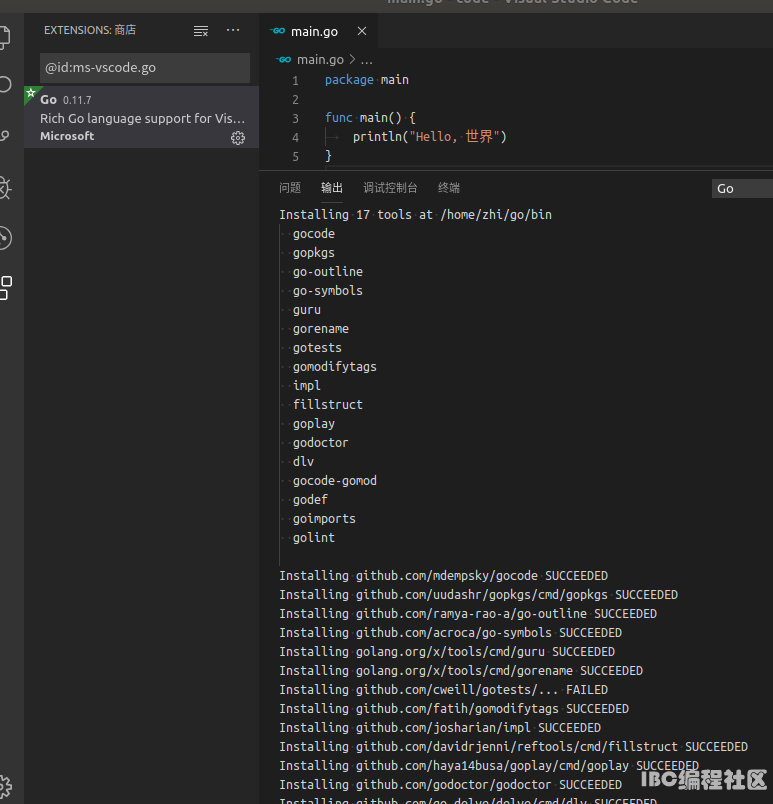Click the 'package' keyword in editor
Viewport: 773px width, 804px height.
pyautogui.click(x=349, y=80)
